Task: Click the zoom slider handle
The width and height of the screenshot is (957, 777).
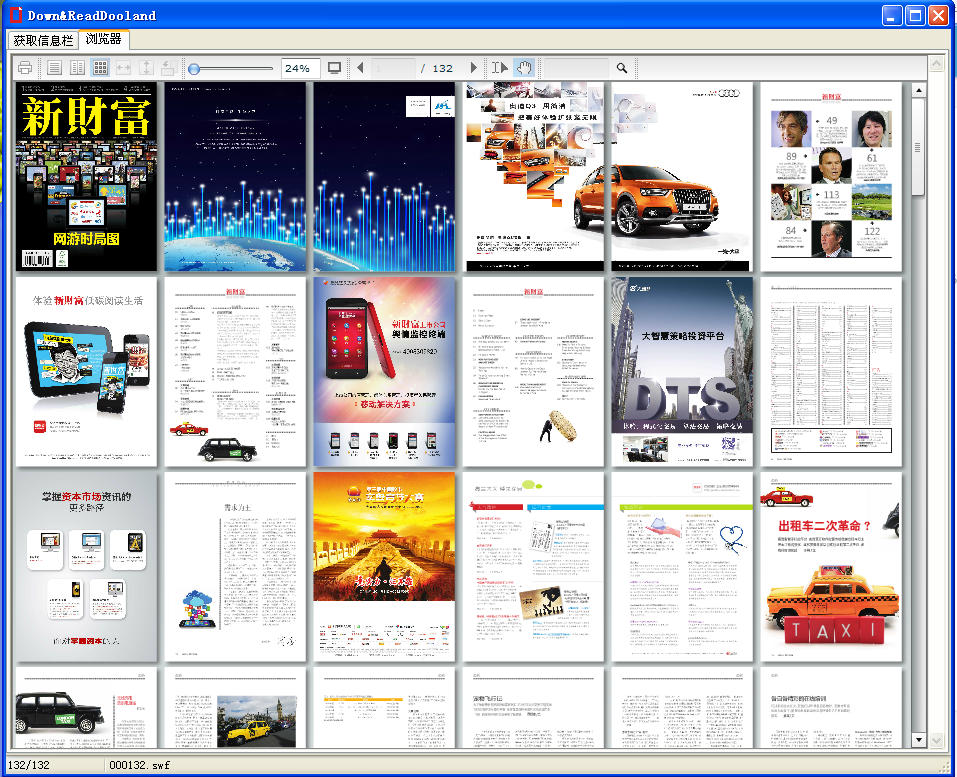Action: coord(194,69)
